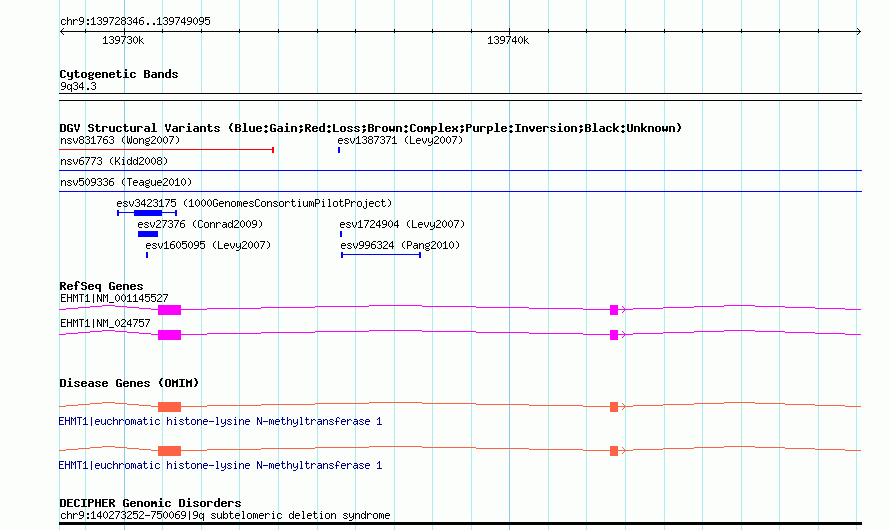The height and width of the screenshot is (530, 890).
Task: Select the small orange exon of second OMIM gene
Action: click(614, 451)
